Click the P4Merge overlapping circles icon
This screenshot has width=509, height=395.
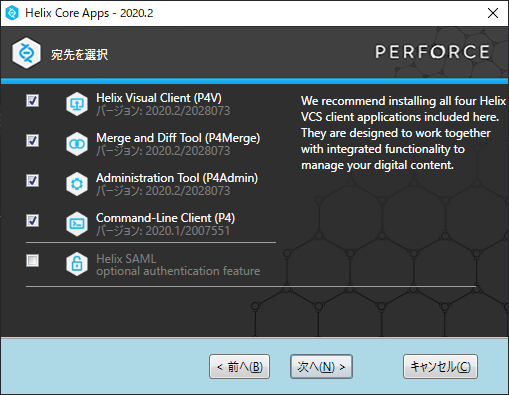[x=77, y=144]
